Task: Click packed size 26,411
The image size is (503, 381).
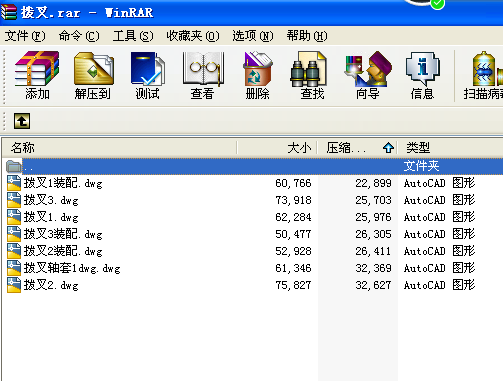Action: tap(373, 251)
